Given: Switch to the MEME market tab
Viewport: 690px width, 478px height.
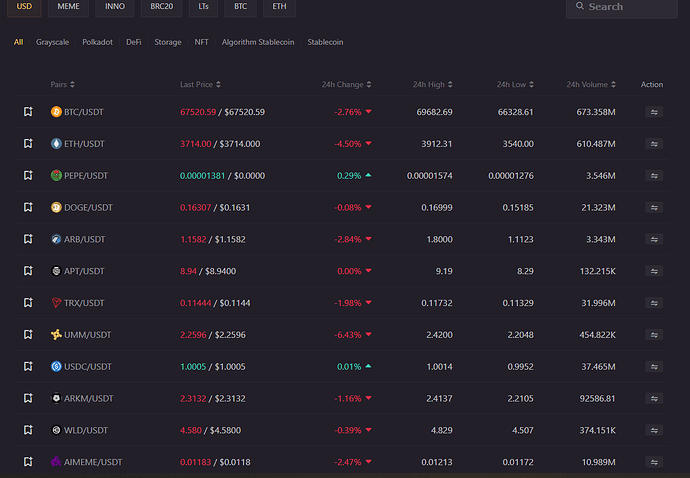Looking at the screenshot, I should pos(68,7).
